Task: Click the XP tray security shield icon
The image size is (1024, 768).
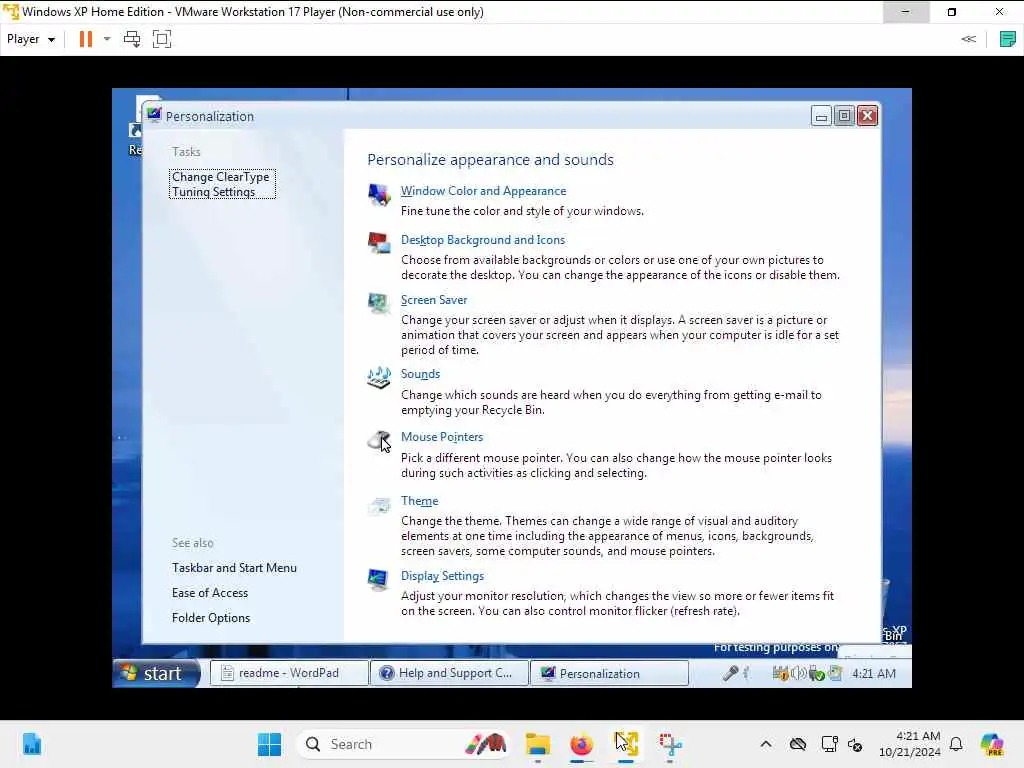Action: [780, 673]
